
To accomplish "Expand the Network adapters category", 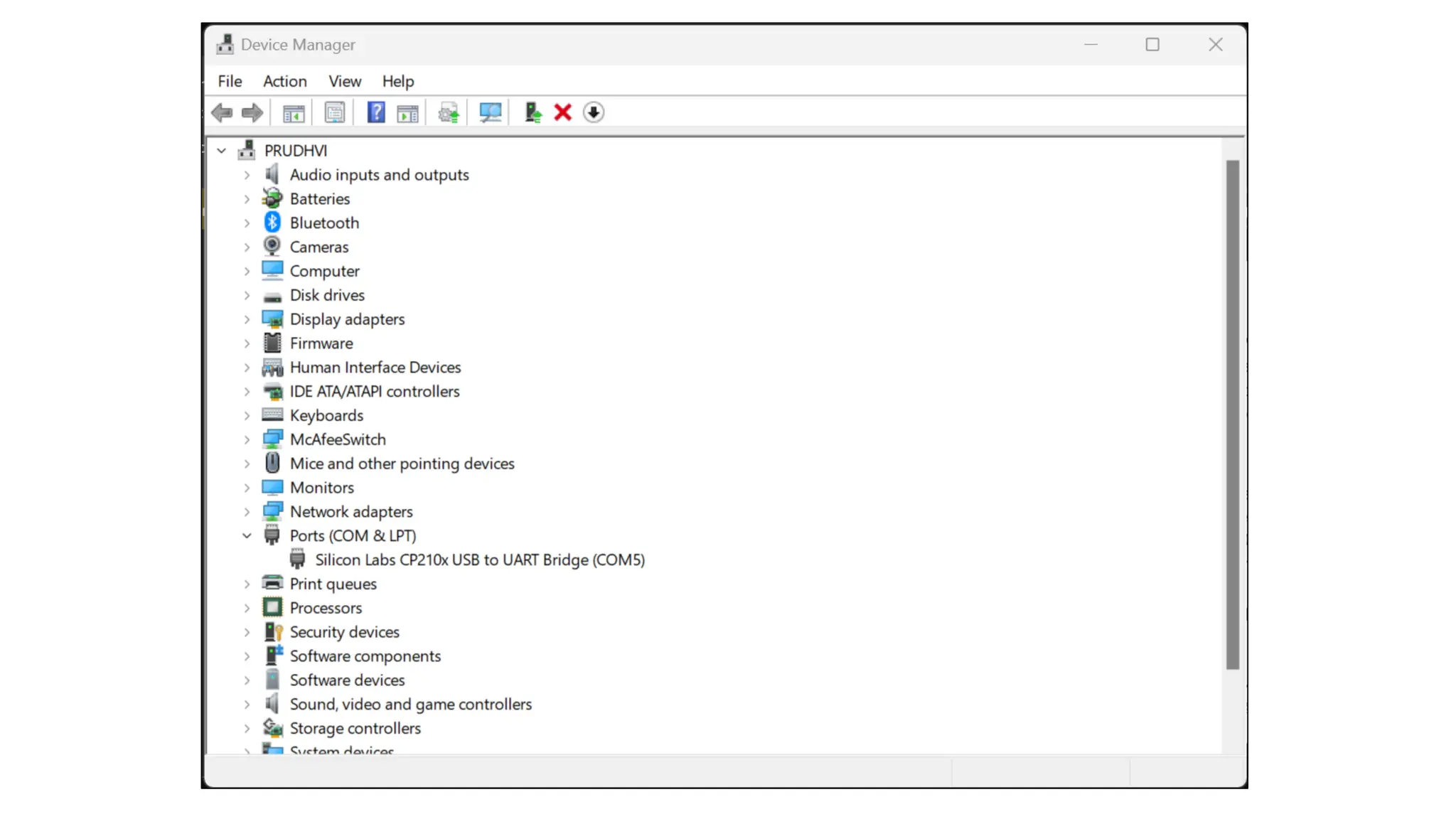I will 247,512.
